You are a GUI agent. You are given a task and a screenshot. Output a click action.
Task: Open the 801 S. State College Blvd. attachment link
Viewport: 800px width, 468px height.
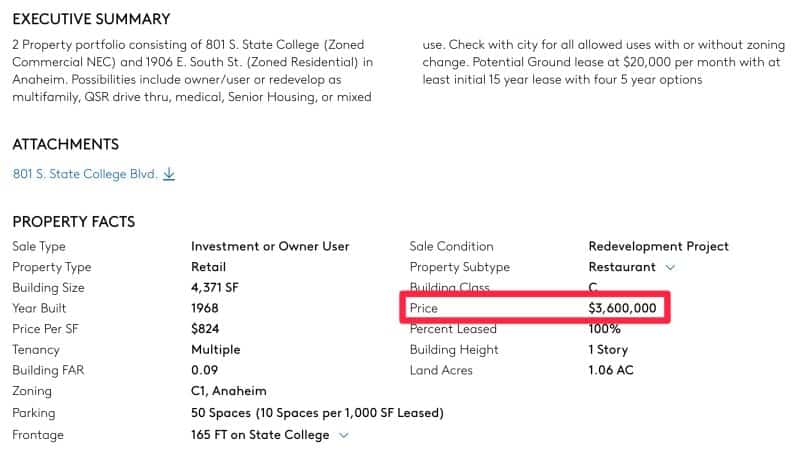tap(85, 174)
